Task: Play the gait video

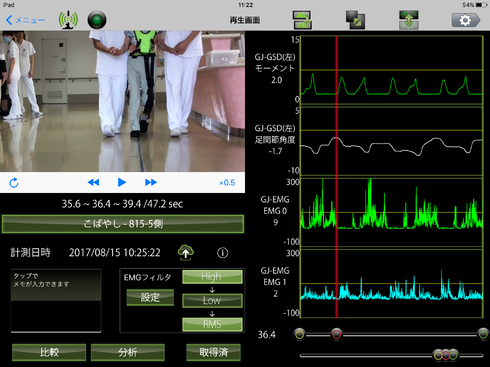Action: 122,182
